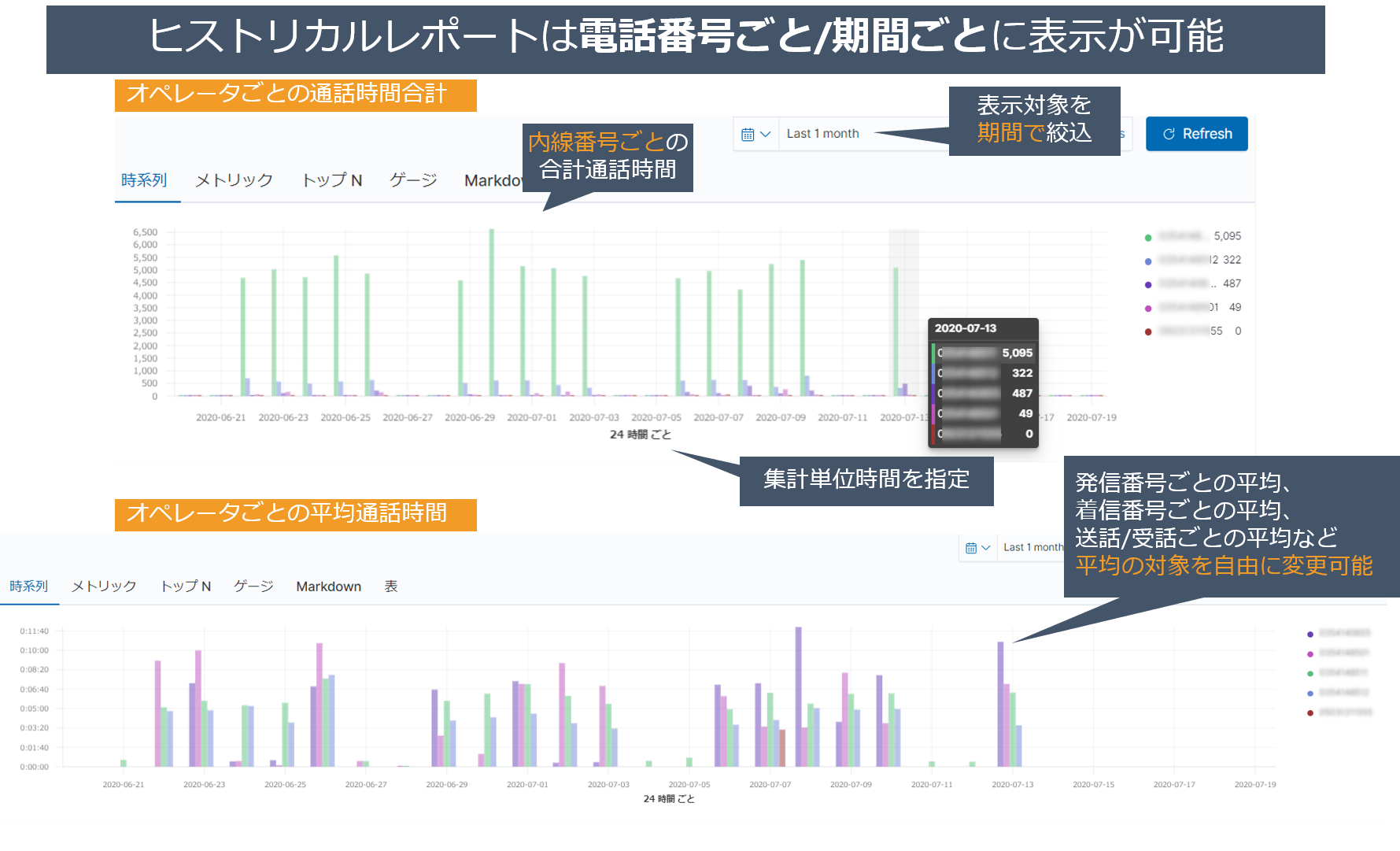The image size is (1400, 851).
Task: Select the 表 tab in the lower panel
Action: pos(390,586)
